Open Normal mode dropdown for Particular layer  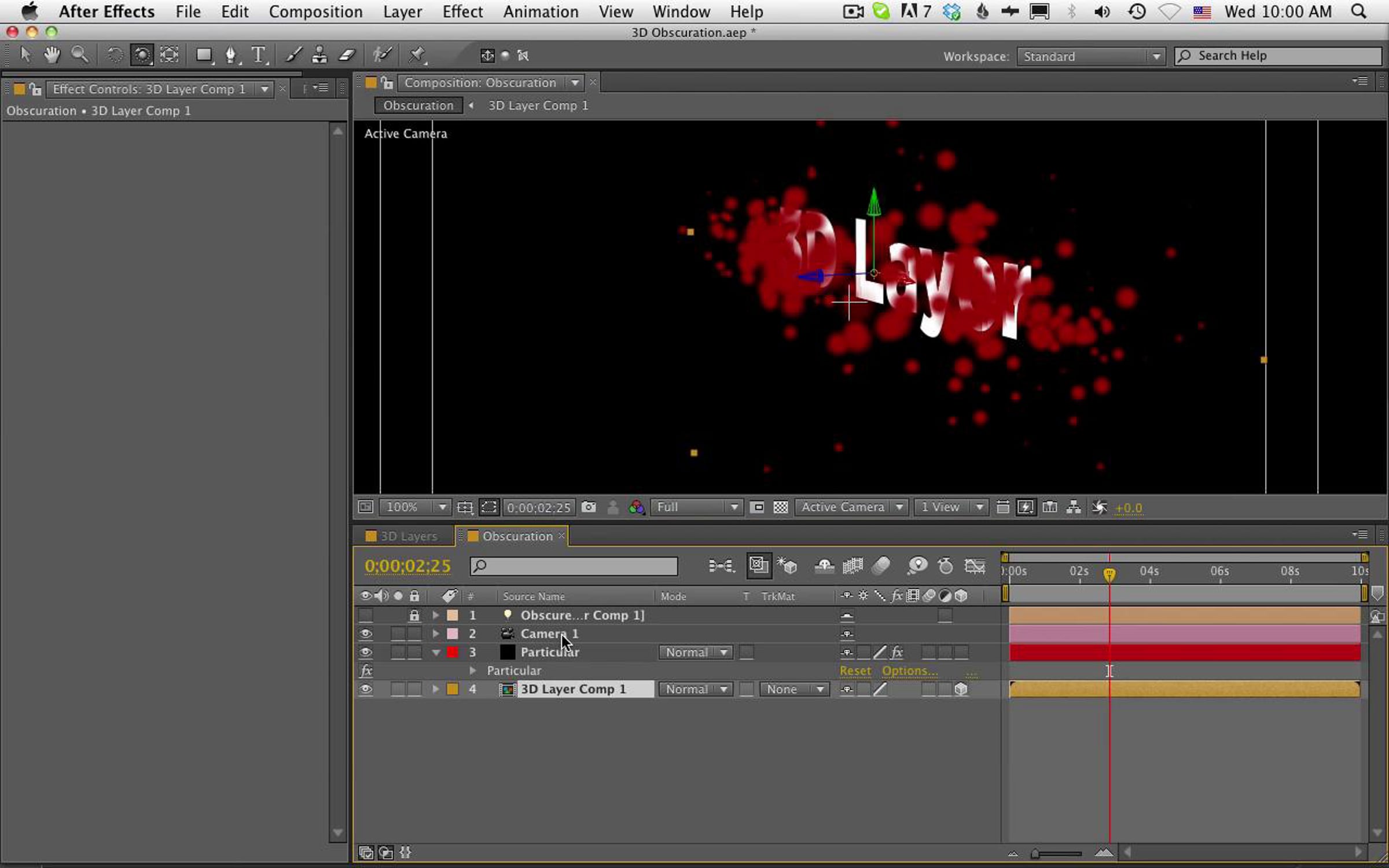pyautogui.click(x=695, y=652)
